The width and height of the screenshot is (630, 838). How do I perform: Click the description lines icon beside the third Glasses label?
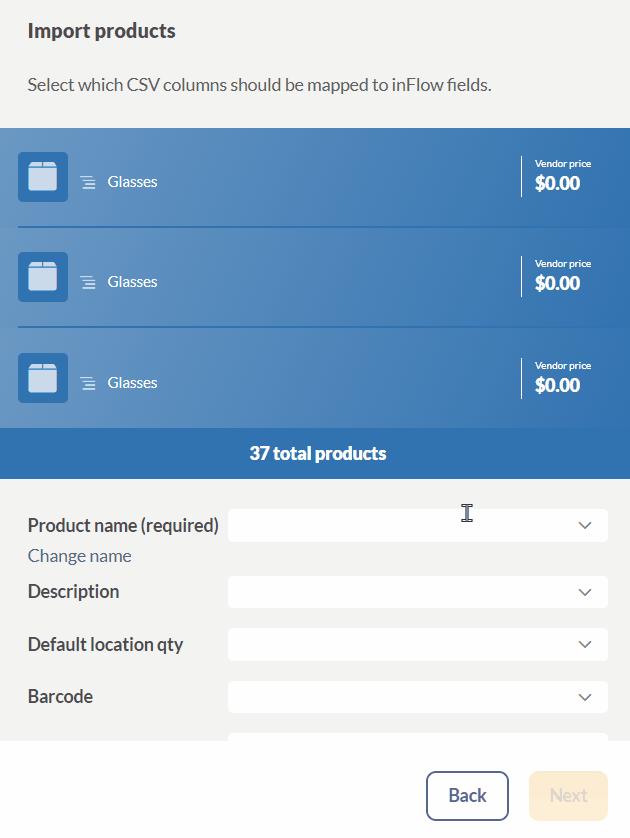tap(88, 384)
